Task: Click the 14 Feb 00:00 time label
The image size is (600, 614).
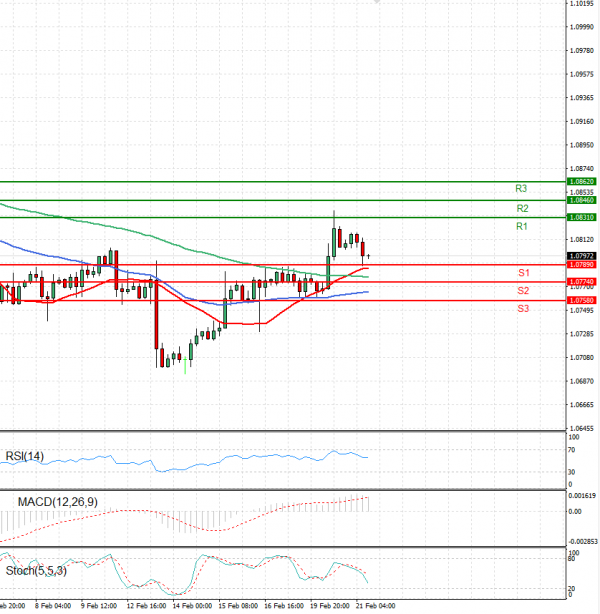Action: pos(192,606)
